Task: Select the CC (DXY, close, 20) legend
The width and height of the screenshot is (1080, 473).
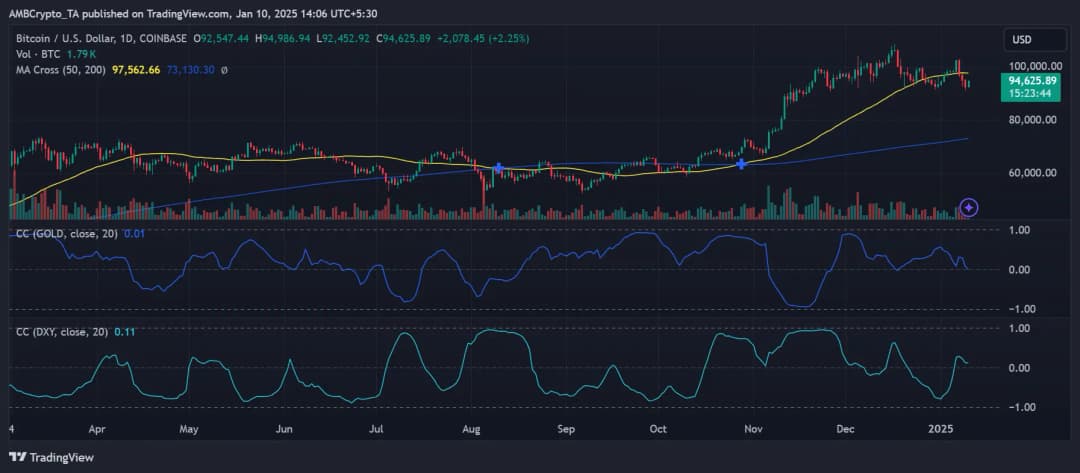Action: tap(61, 331)
